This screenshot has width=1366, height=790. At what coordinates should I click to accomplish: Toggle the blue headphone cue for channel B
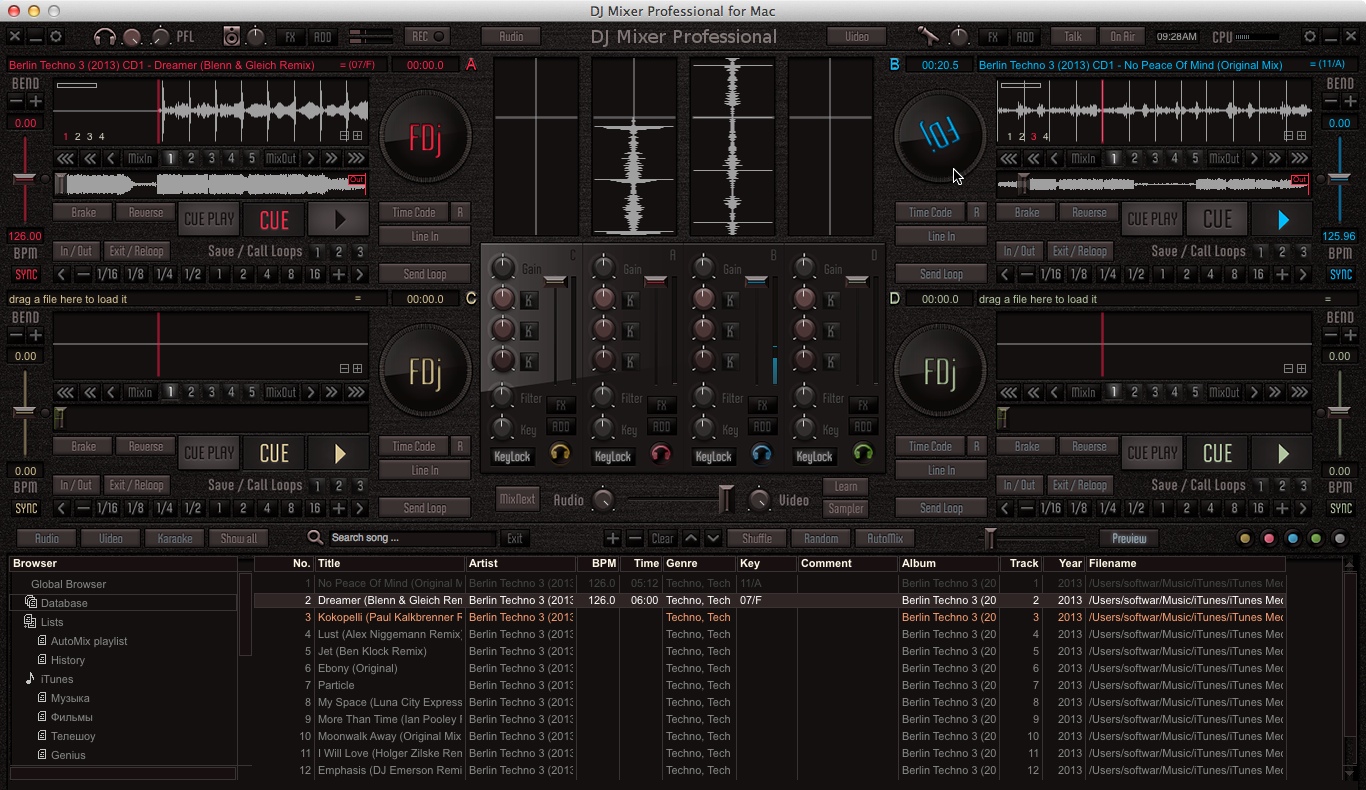[x=761, y=455]
